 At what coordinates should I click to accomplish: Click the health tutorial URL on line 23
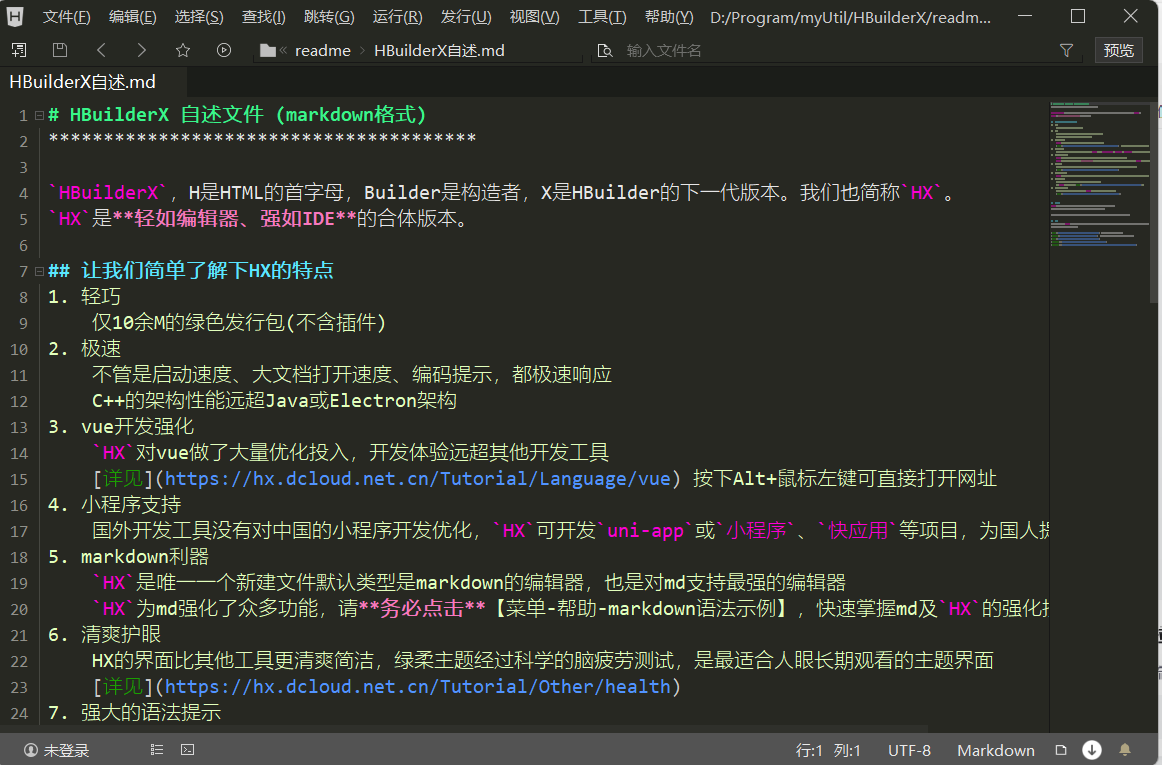(x=417, y=687)
